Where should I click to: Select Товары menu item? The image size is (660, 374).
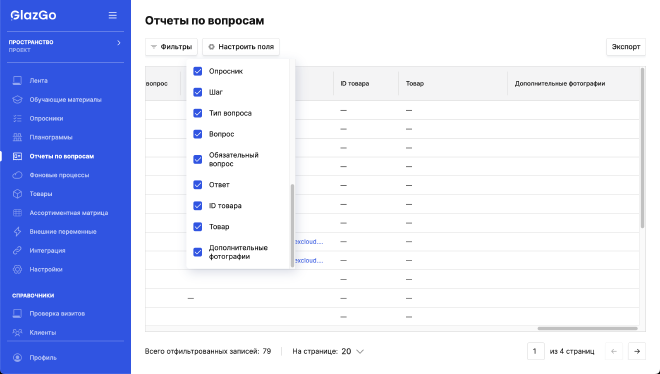[x=41, y=194]
